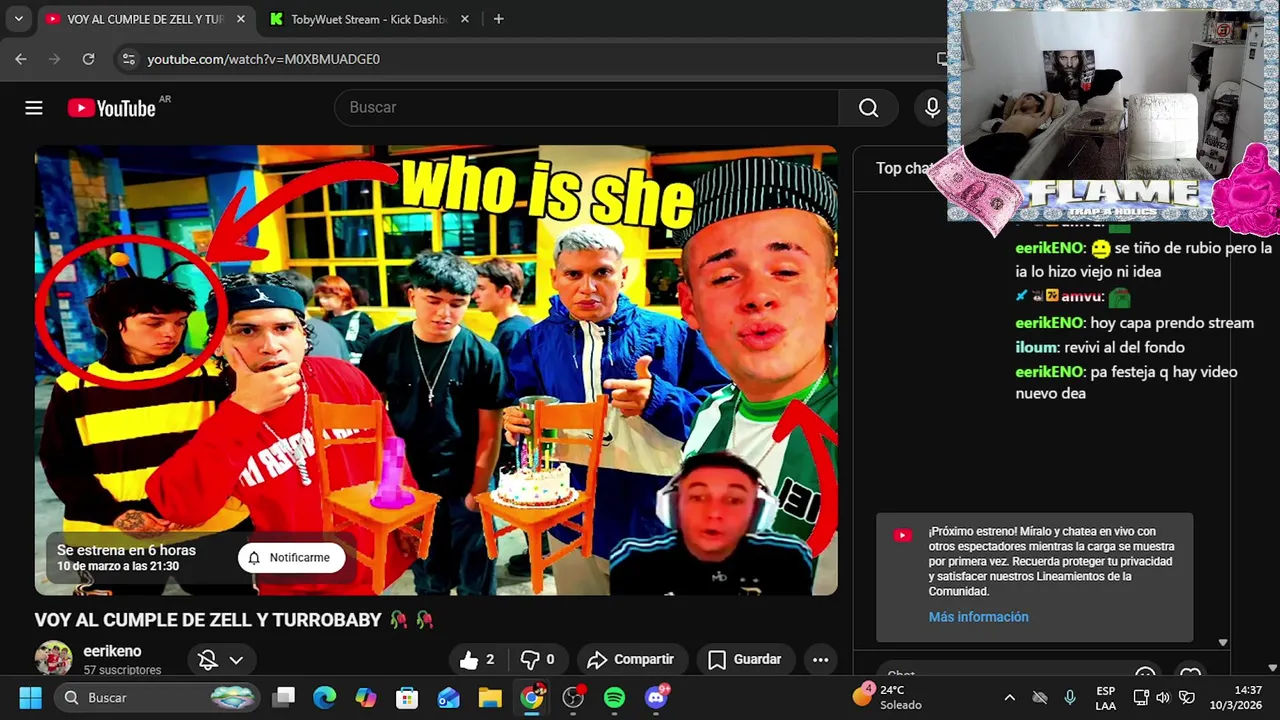
Task: Open Copilot from the taskbar
Action: [x=366, y=697]
